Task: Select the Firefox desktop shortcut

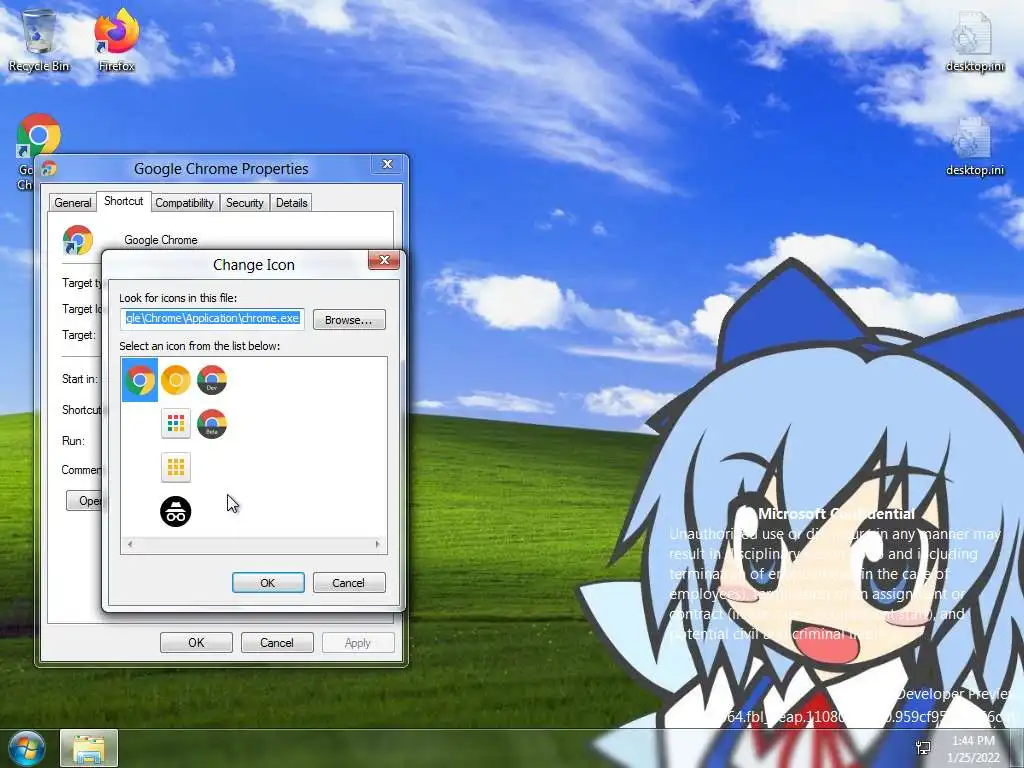Action: pyautogui.click(x=117, y=40)
